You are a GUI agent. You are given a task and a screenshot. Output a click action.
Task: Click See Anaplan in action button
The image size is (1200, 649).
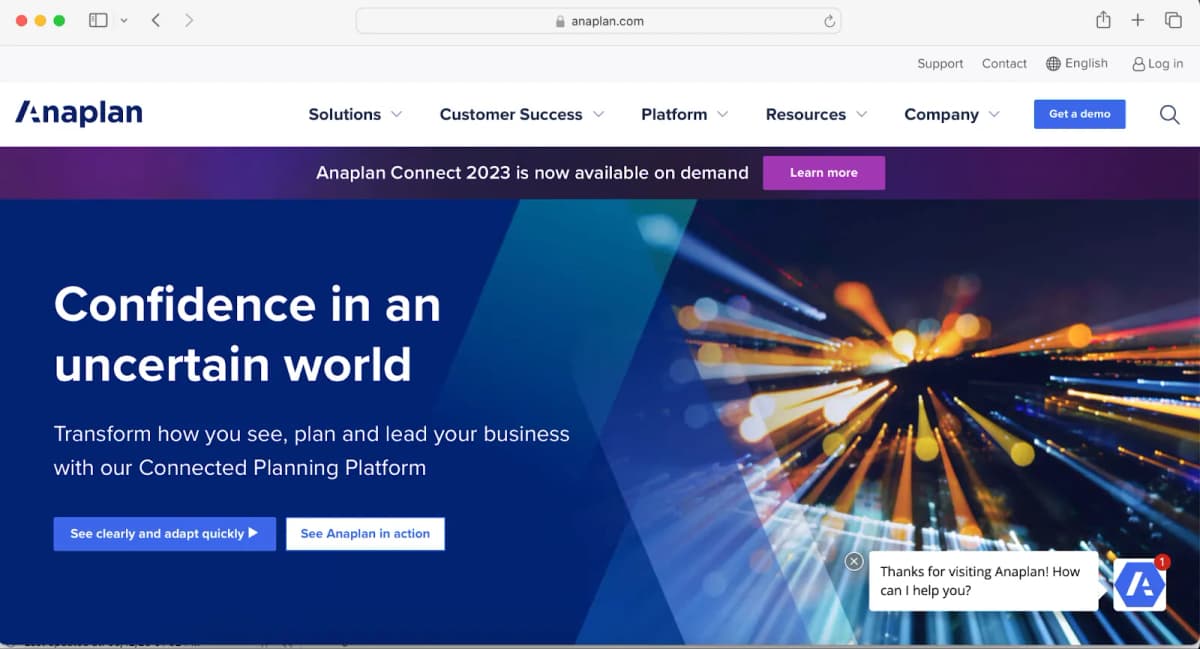click(365, 533)
